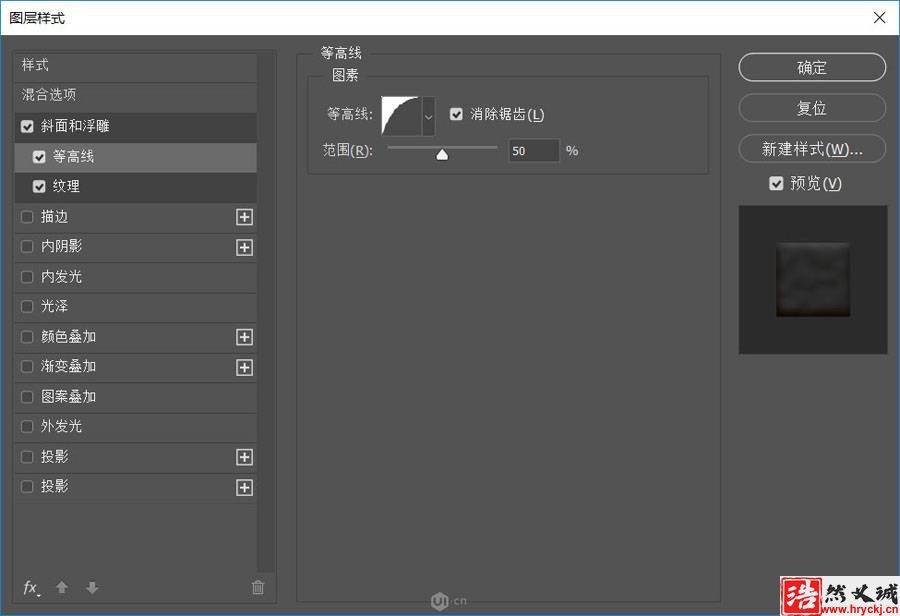Click plus icon beside last 投影 row
The width and height of the screenshot is (900, 616).
point(245,487)
